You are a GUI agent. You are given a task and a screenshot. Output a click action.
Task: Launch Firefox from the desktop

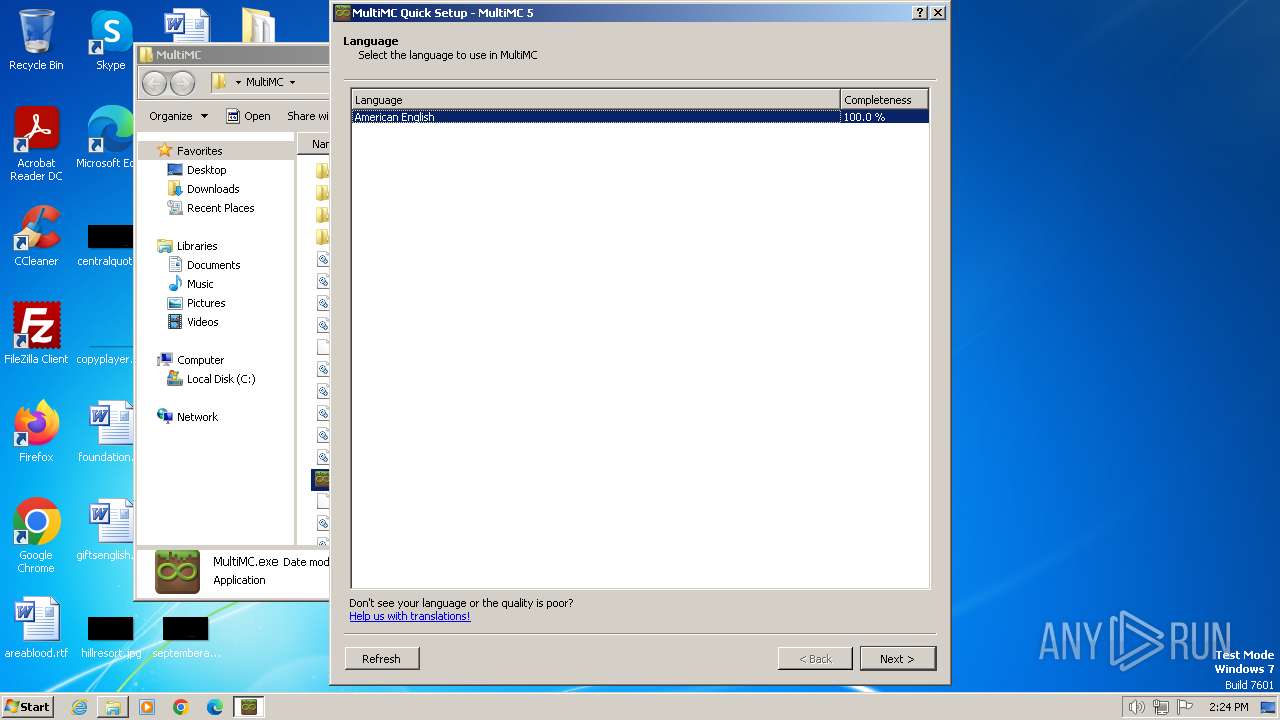point(36,431)
